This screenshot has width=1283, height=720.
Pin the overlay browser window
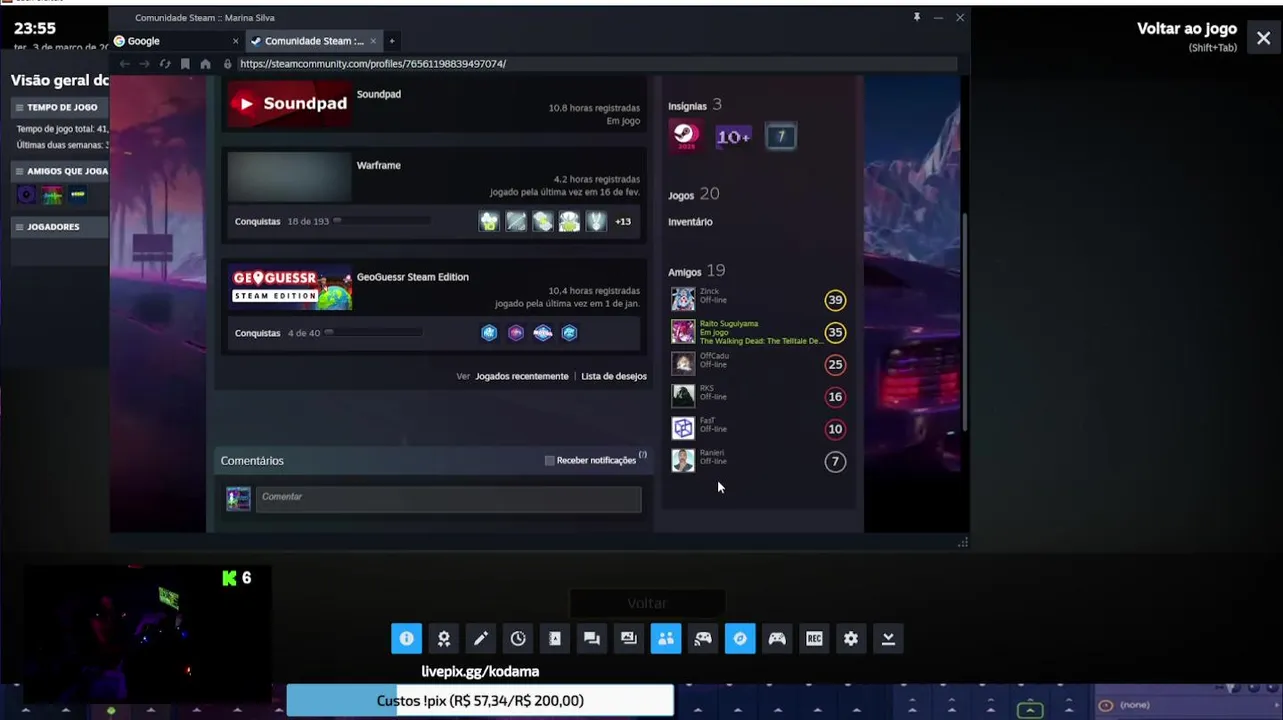[x=916, y=17]
